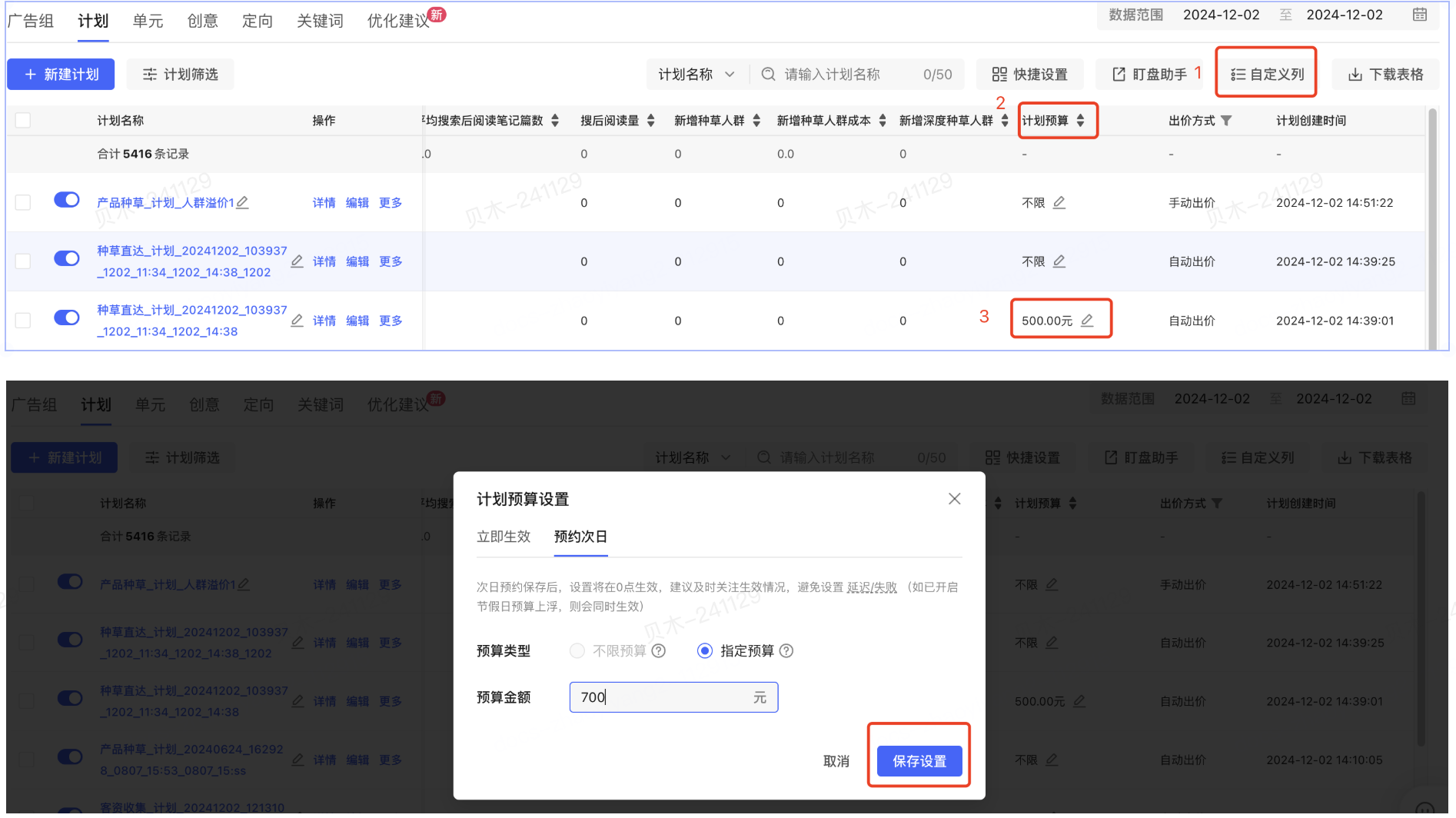1456x818 pixels.
Task: Switch to the 立即生效 tab
Action: [504, 537]
